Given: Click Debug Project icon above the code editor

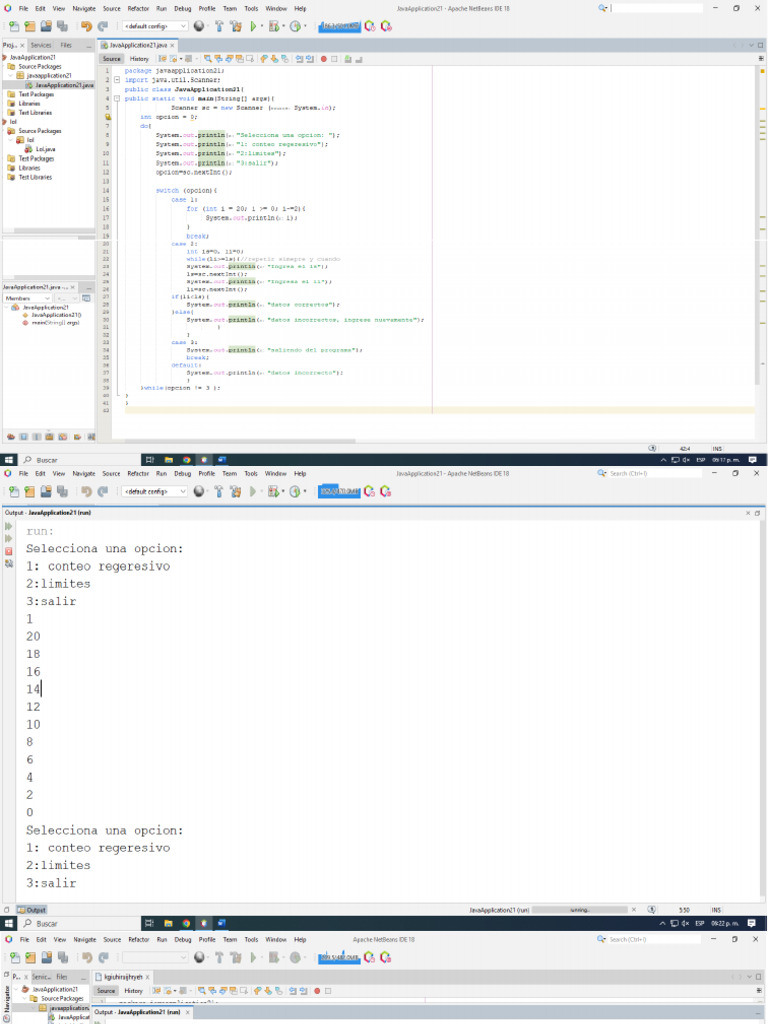Looking at the screenshot, I should pyautogui.click(x=274, y=26).
